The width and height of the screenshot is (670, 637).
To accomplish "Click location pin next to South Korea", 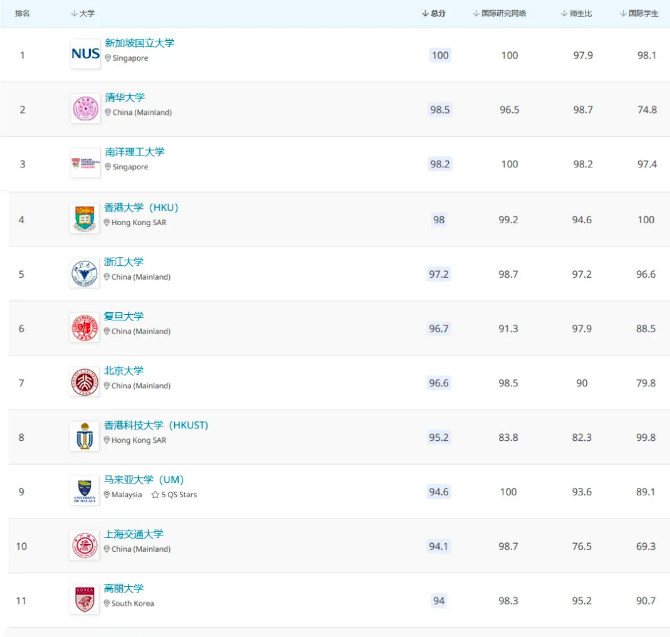I will click(107, 603).
